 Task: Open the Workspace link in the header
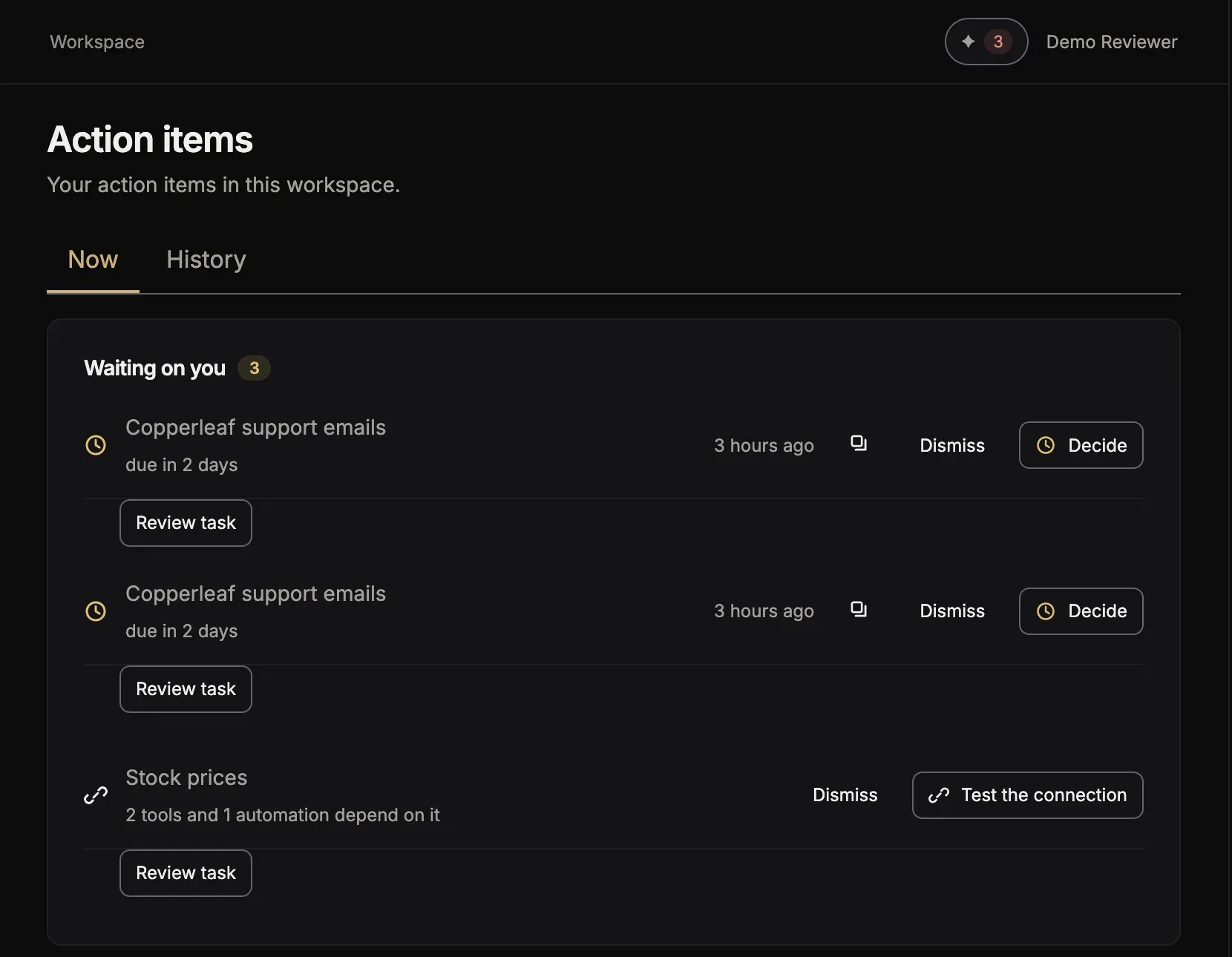point(97,42)
